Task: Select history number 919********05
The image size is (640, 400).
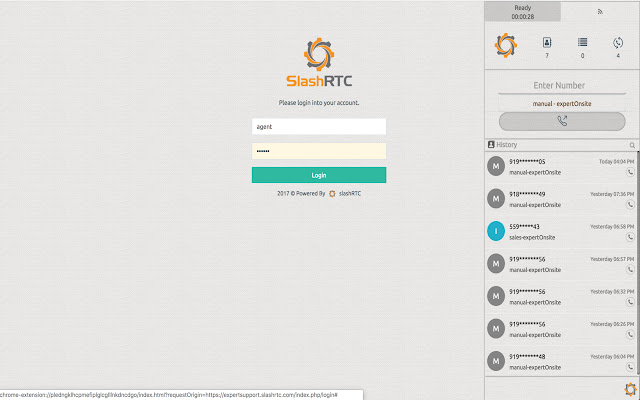Action: (x=527, y=162)
